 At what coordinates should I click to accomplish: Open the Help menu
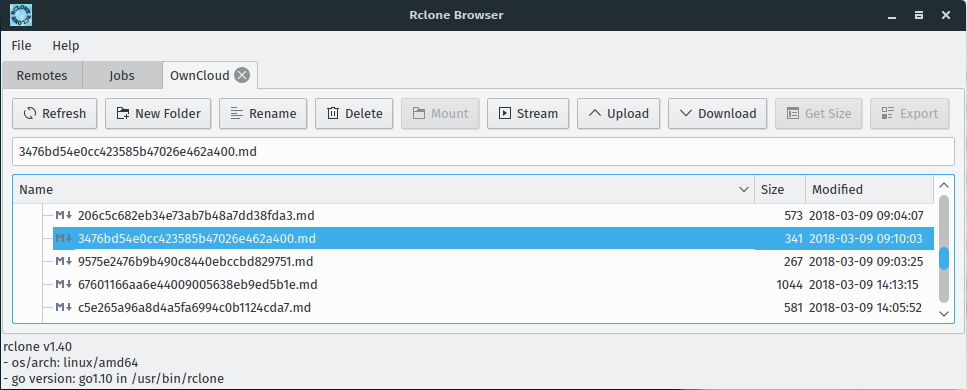tap(66, 46)
